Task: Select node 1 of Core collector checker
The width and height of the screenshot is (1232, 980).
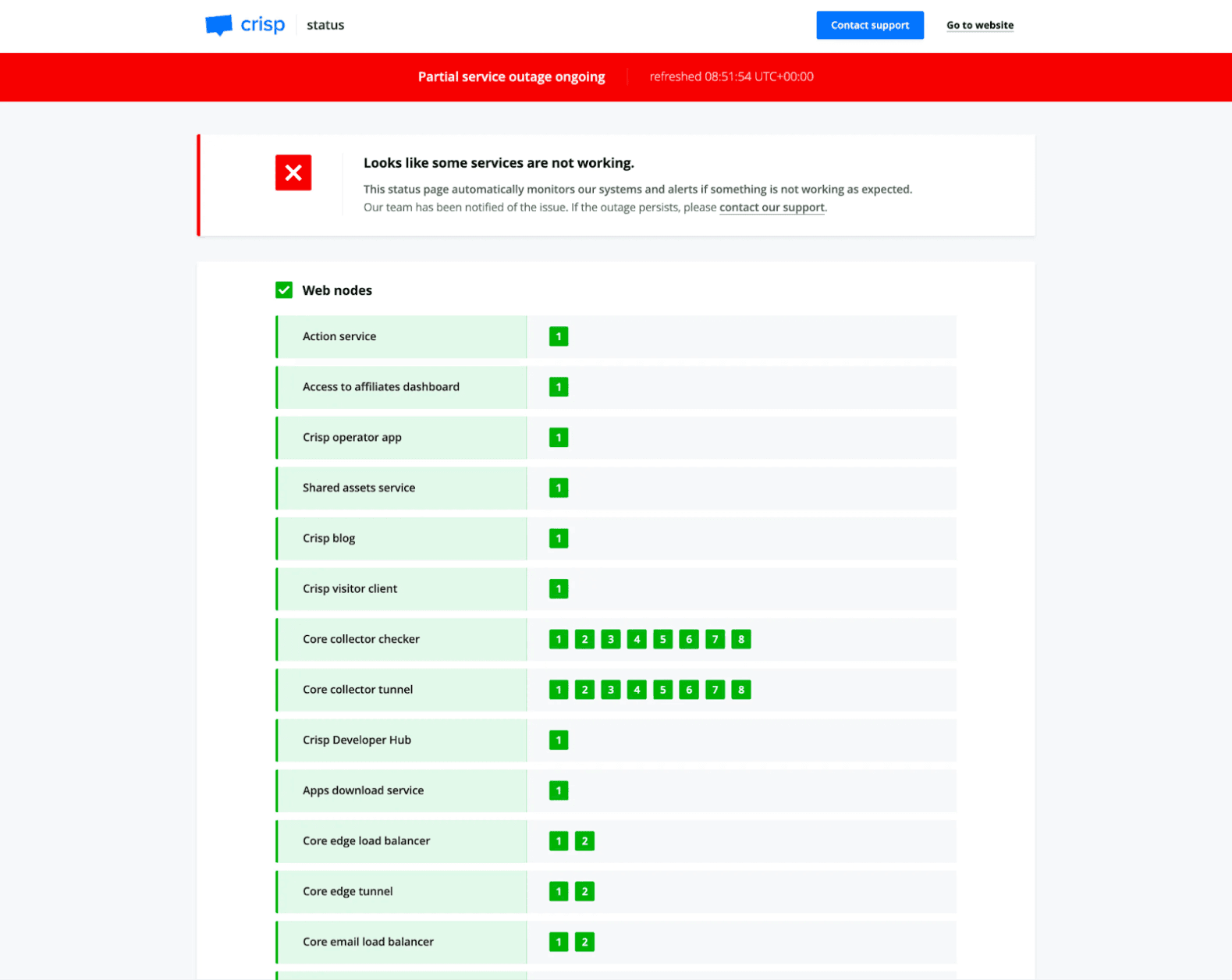Action: click(559, 639)
